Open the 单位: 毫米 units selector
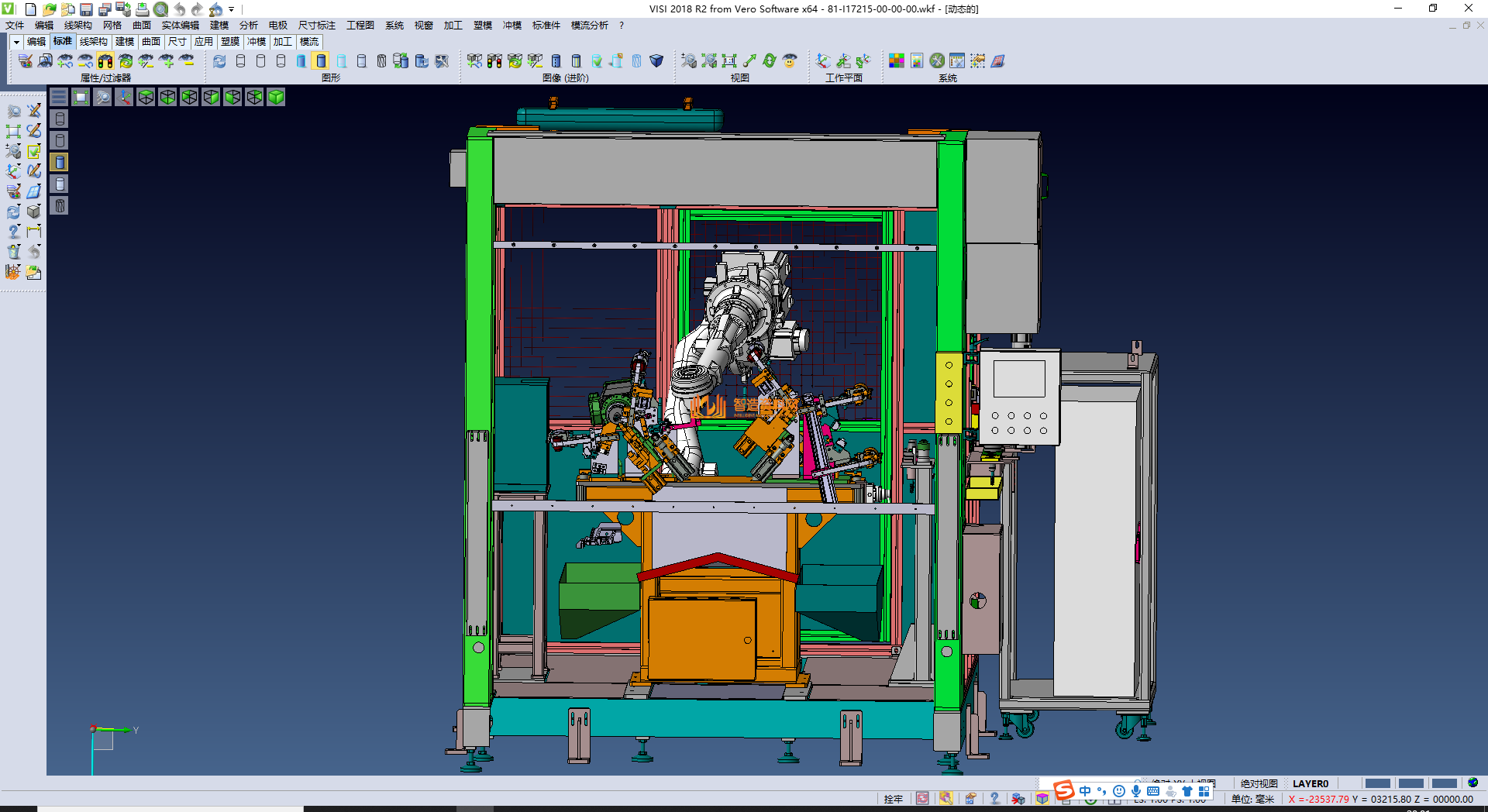This screenshot has height=812, width=1488. tap(1252, 799)
